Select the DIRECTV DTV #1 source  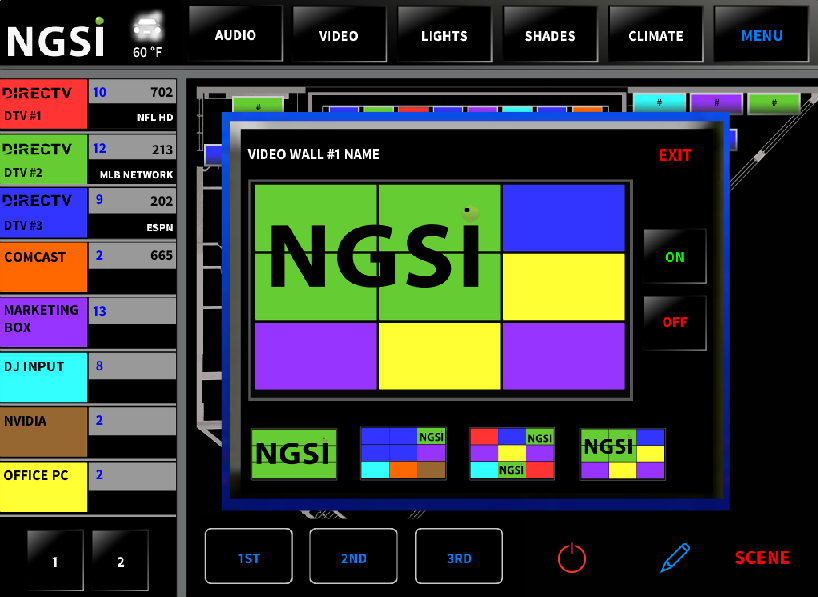point(43,104)
